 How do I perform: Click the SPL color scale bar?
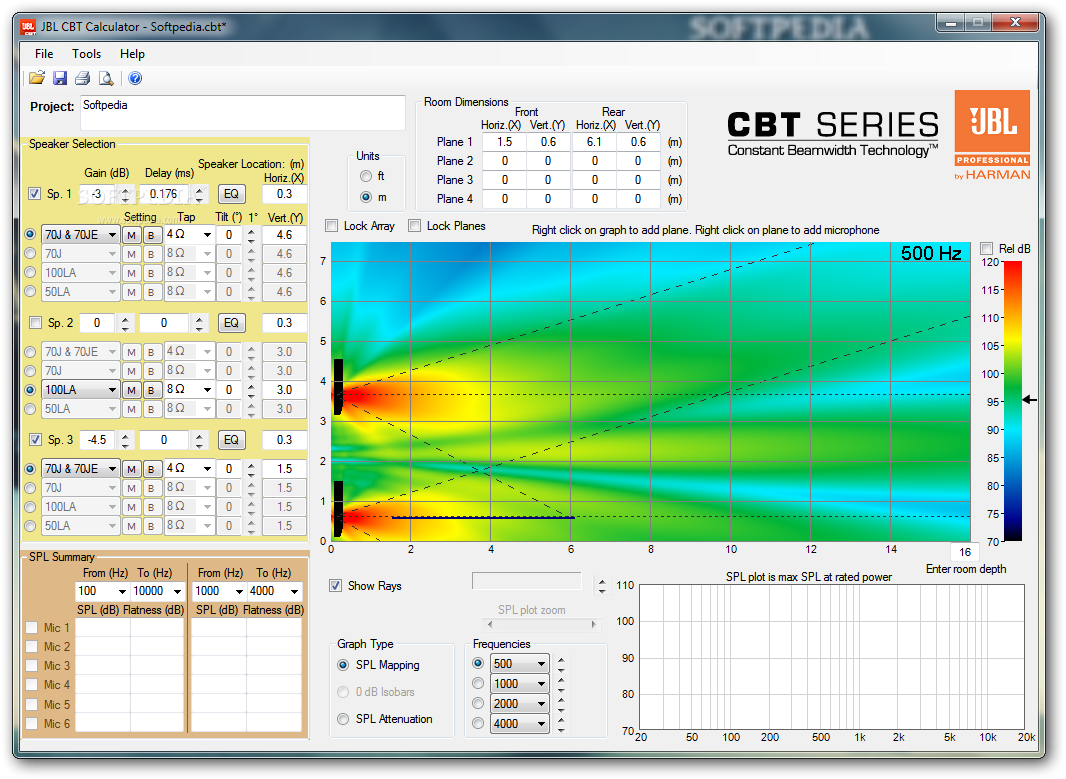[1013, 401]
